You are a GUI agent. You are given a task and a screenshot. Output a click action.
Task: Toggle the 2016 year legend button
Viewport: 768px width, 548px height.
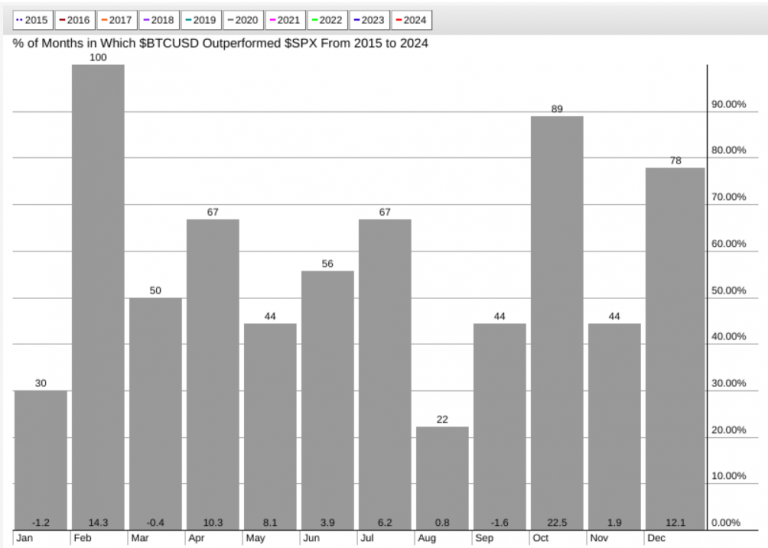pyautogui.click(x=75, y=20)
